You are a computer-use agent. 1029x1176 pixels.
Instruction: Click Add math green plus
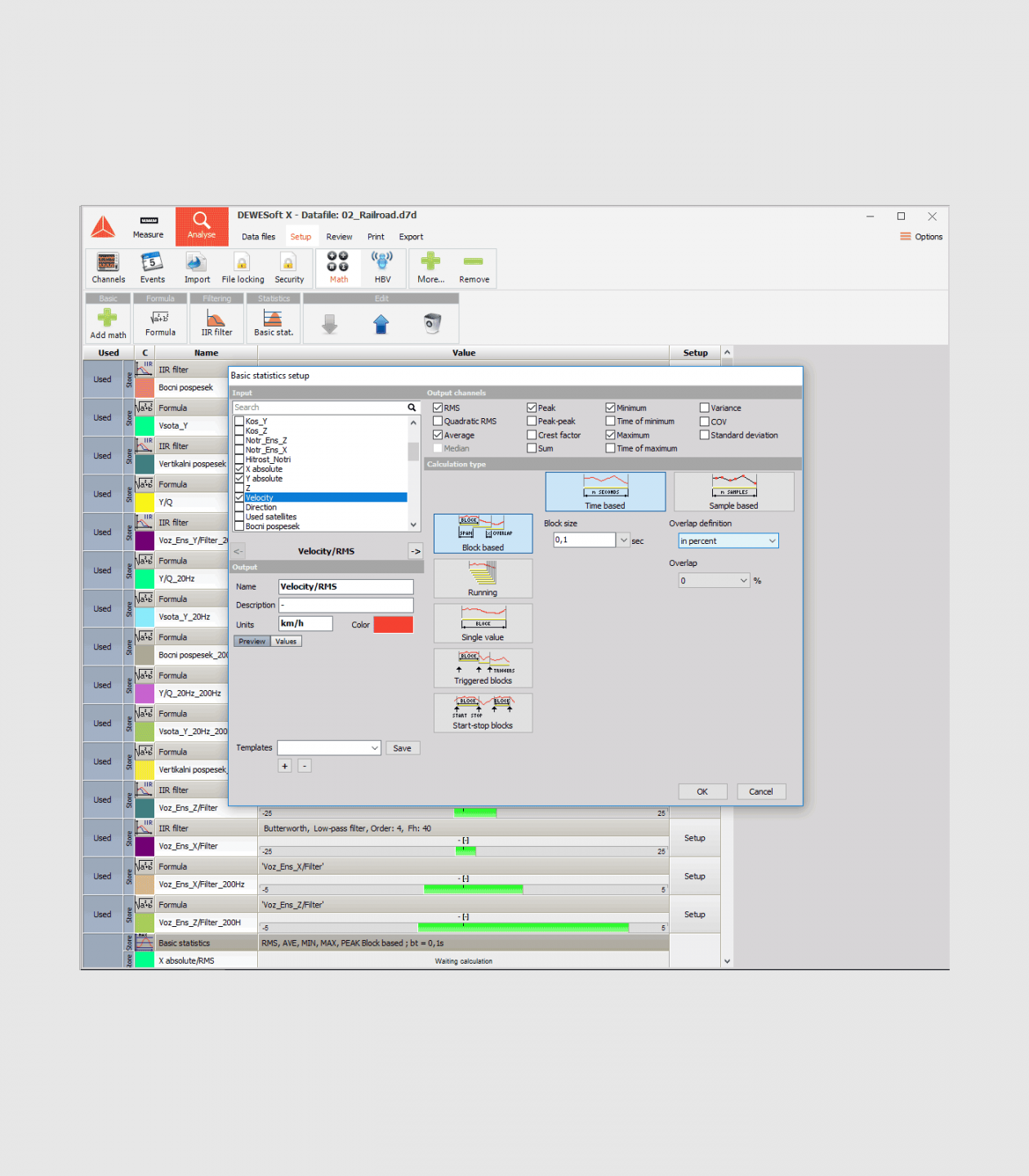click(108, 323)
